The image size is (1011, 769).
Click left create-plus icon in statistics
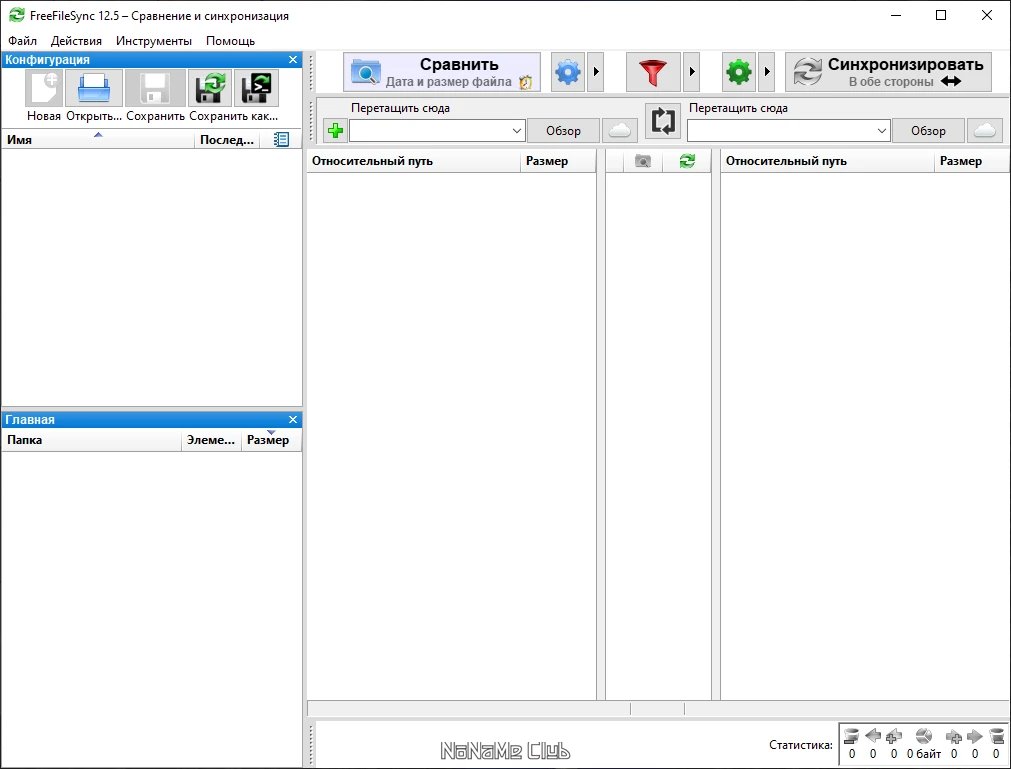(894, 735)
